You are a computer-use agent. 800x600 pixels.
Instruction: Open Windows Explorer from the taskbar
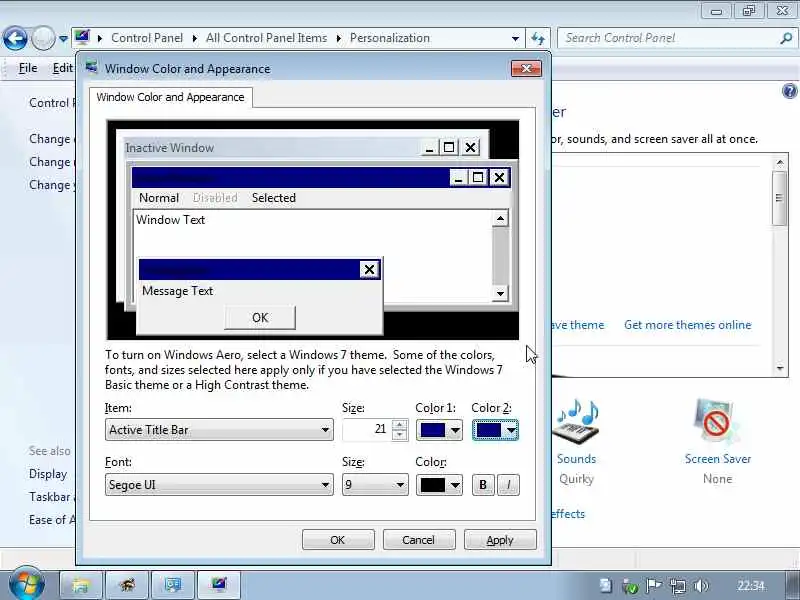tap(81, 585)
